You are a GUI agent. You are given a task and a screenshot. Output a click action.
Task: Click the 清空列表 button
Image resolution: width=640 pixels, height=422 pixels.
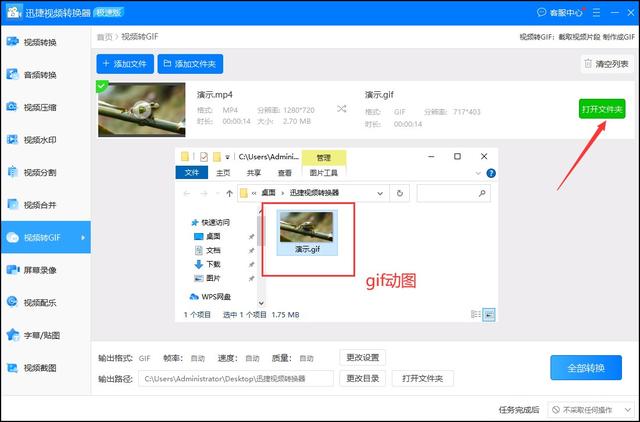607,64
